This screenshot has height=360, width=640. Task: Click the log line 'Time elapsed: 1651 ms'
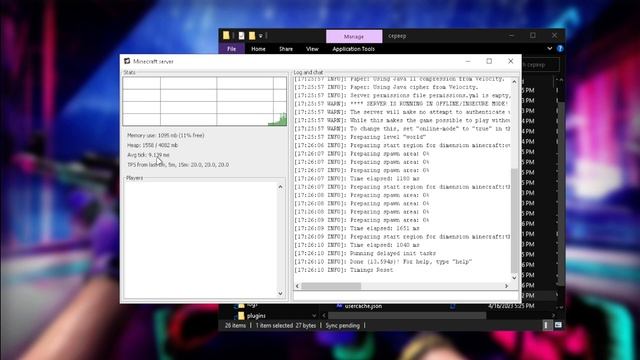[357, 229]
